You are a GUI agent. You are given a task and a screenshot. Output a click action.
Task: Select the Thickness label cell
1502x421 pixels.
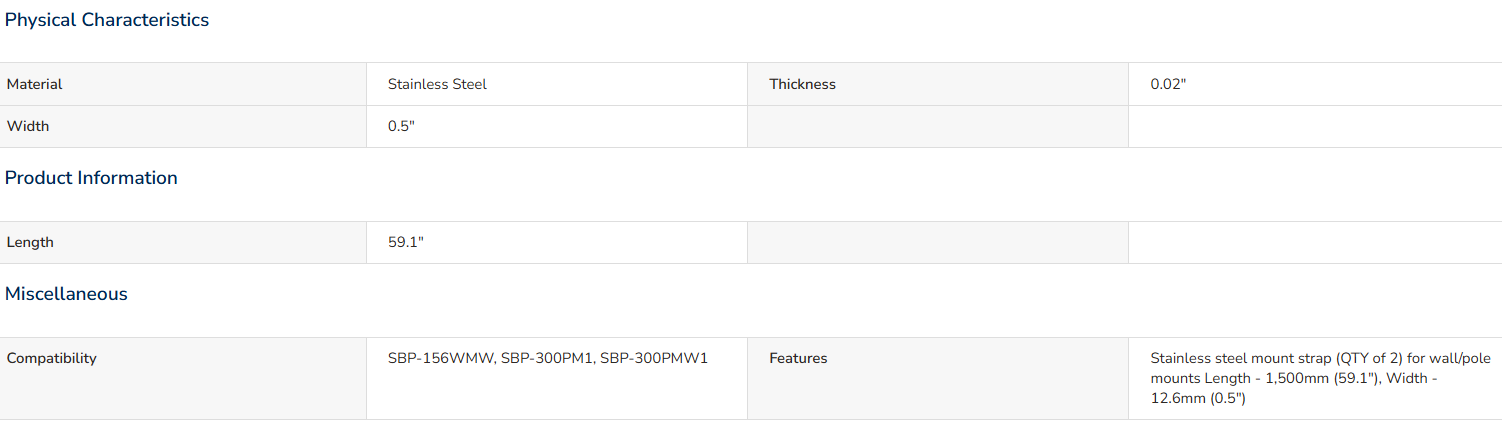click(x=938, y=84)
